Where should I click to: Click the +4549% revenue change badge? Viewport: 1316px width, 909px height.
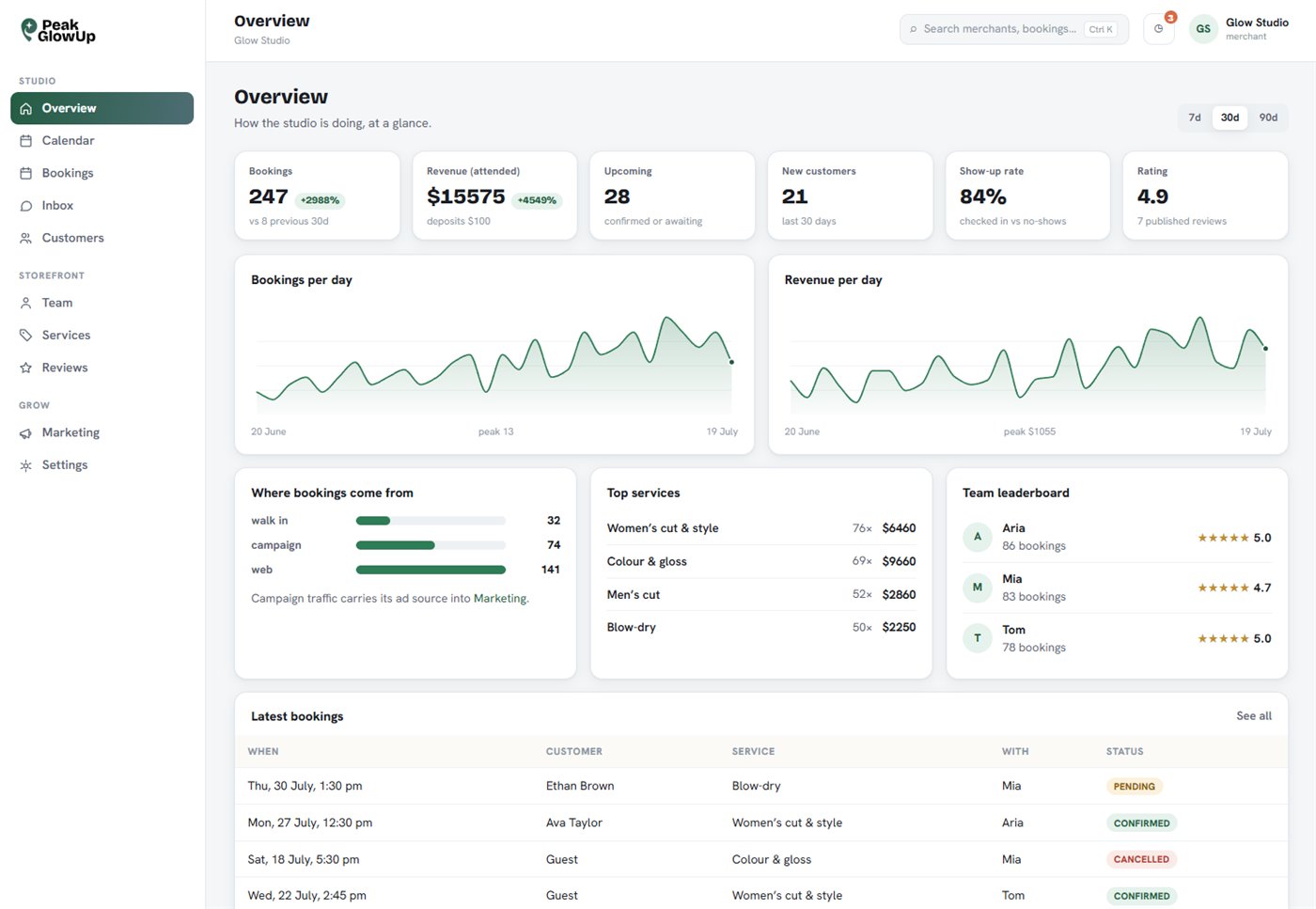pos(537,200)
